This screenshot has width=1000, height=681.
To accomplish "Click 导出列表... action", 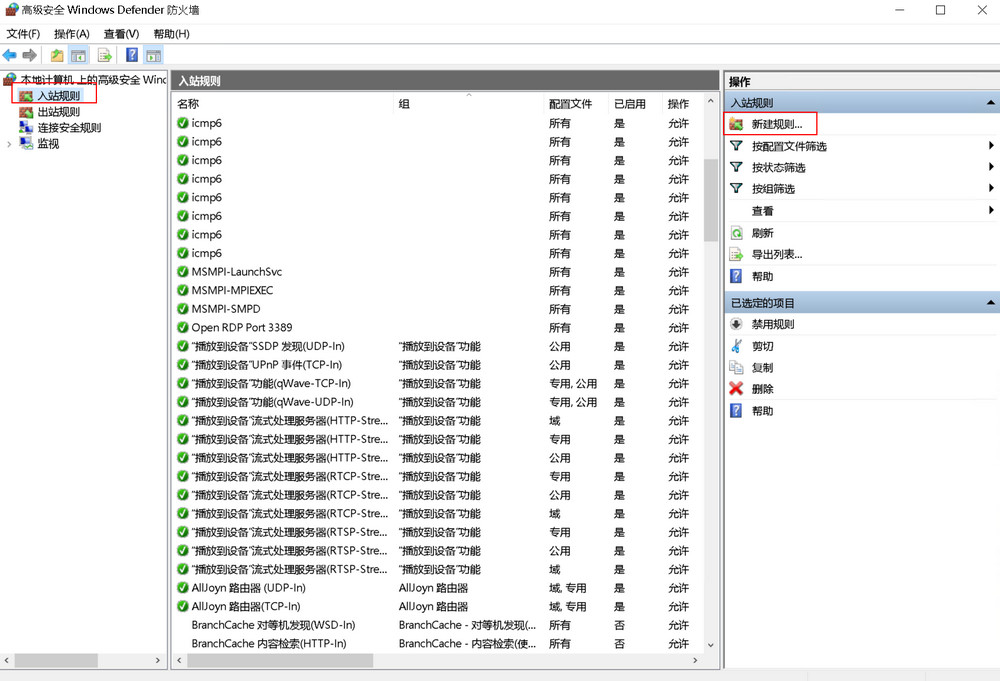I will 776,254.
